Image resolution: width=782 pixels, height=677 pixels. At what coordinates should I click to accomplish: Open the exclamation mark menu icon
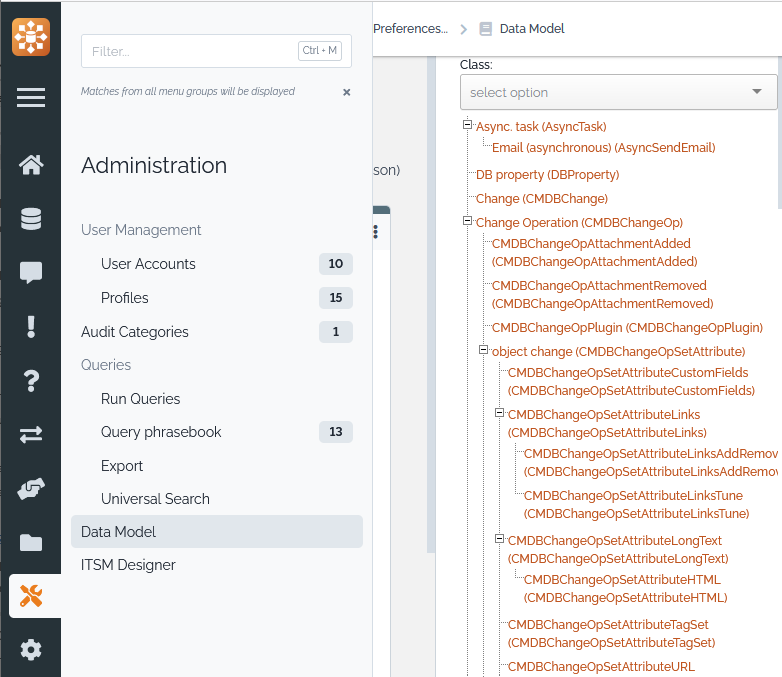[x=30, y=326]
